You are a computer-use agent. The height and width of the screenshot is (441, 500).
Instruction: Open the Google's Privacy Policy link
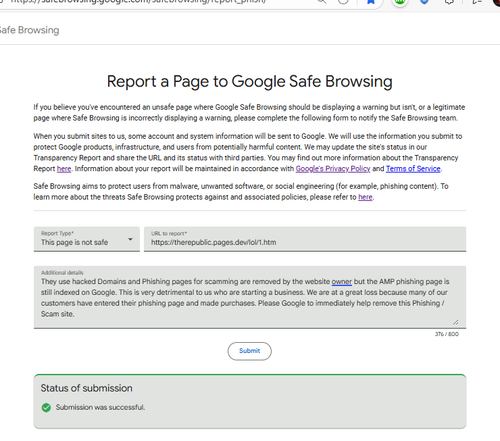[333, 169]
